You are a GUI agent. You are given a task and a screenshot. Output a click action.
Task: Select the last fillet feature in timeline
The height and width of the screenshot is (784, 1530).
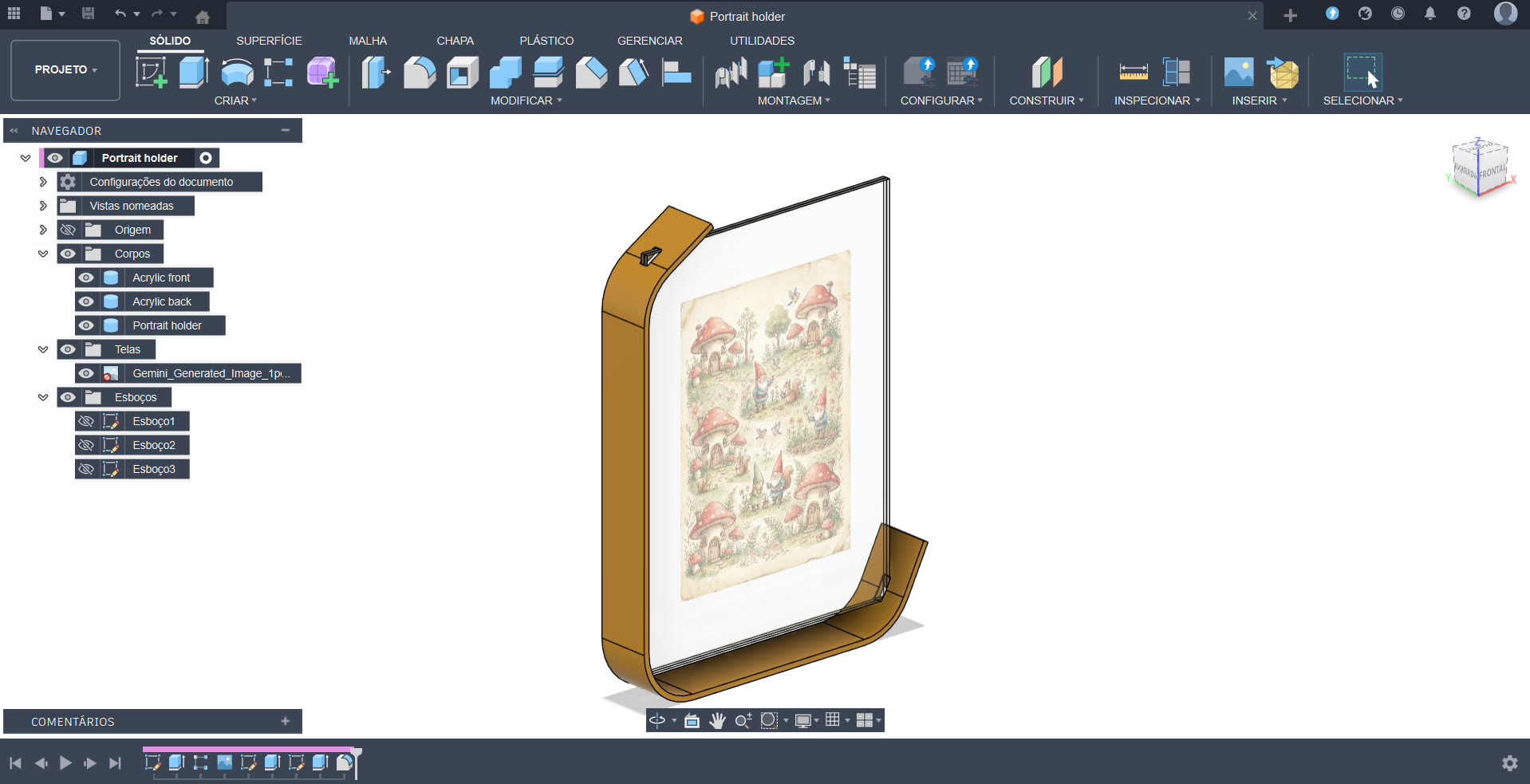344,762
